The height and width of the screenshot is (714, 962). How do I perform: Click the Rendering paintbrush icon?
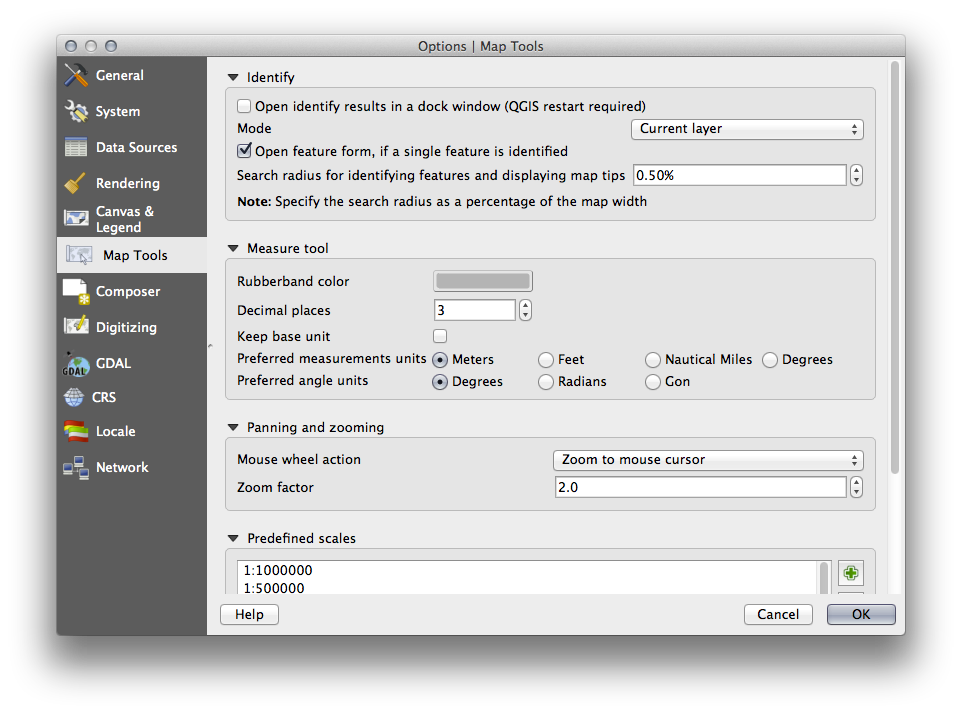(x=76, y=184)
